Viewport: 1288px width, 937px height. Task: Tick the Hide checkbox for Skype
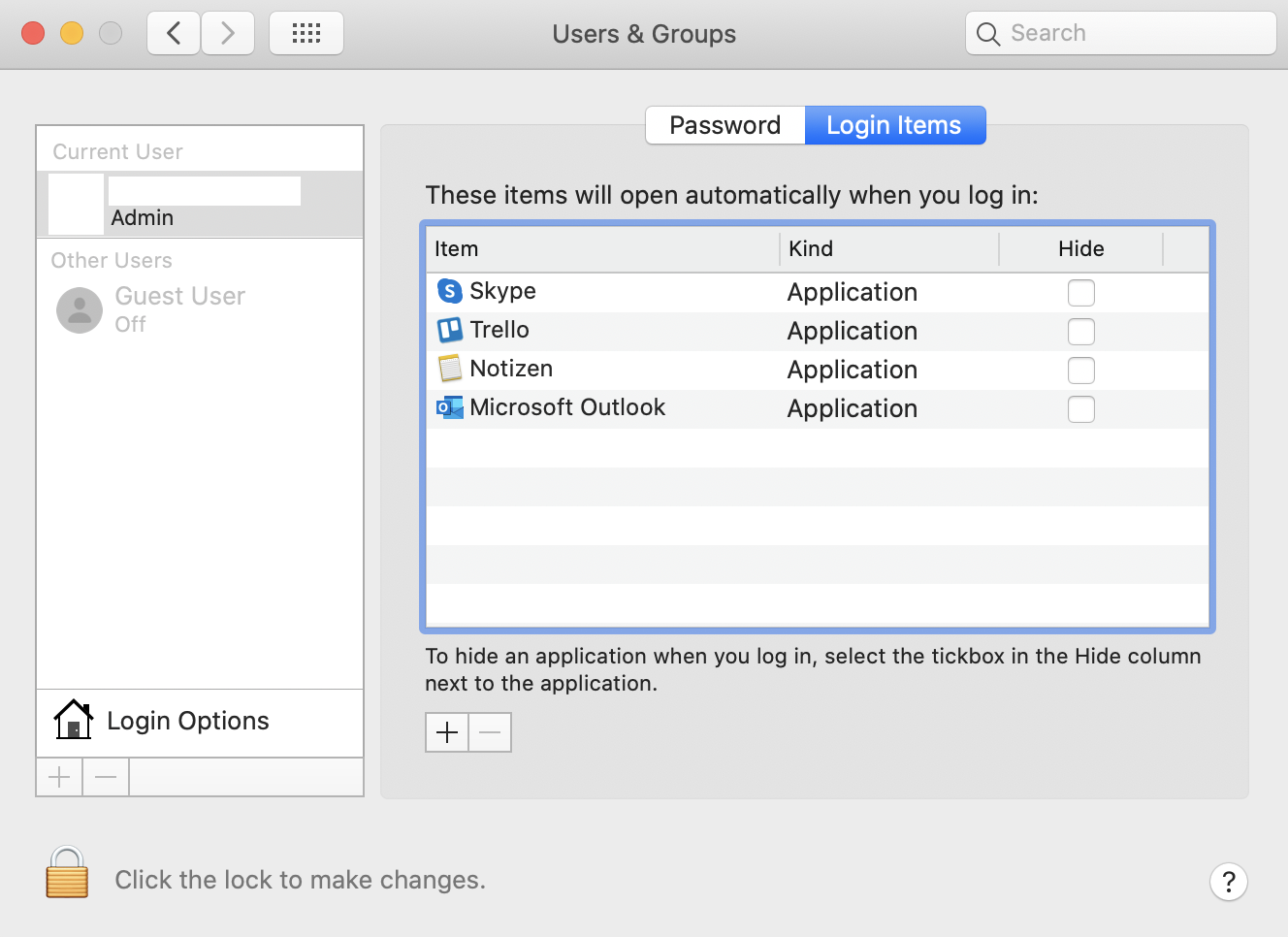[x=1081, y=292]
